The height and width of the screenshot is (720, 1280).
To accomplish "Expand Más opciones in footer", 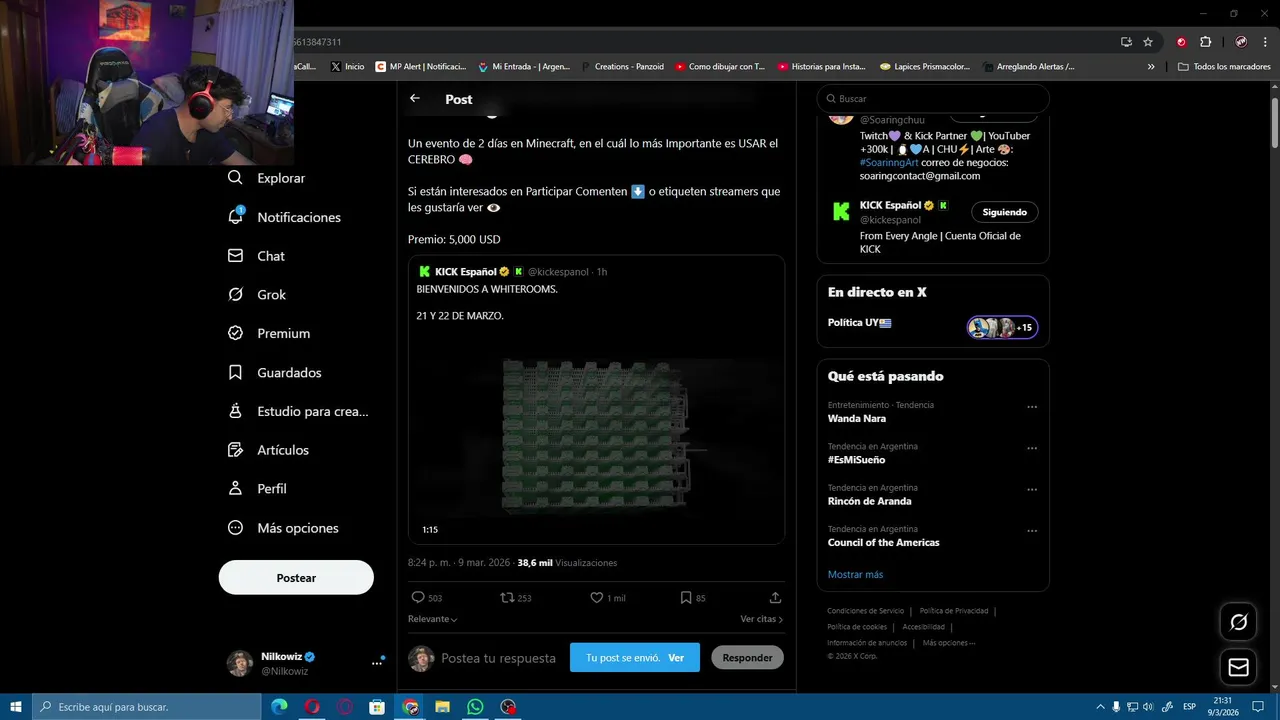I will (x=948, y=643).
